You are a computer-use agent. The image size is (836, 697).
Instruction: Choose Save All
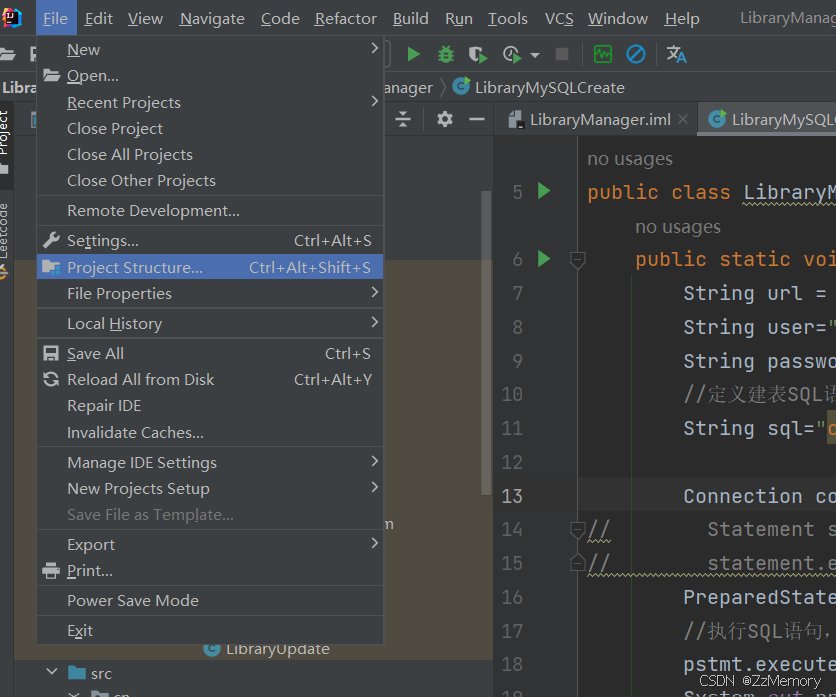210,354
